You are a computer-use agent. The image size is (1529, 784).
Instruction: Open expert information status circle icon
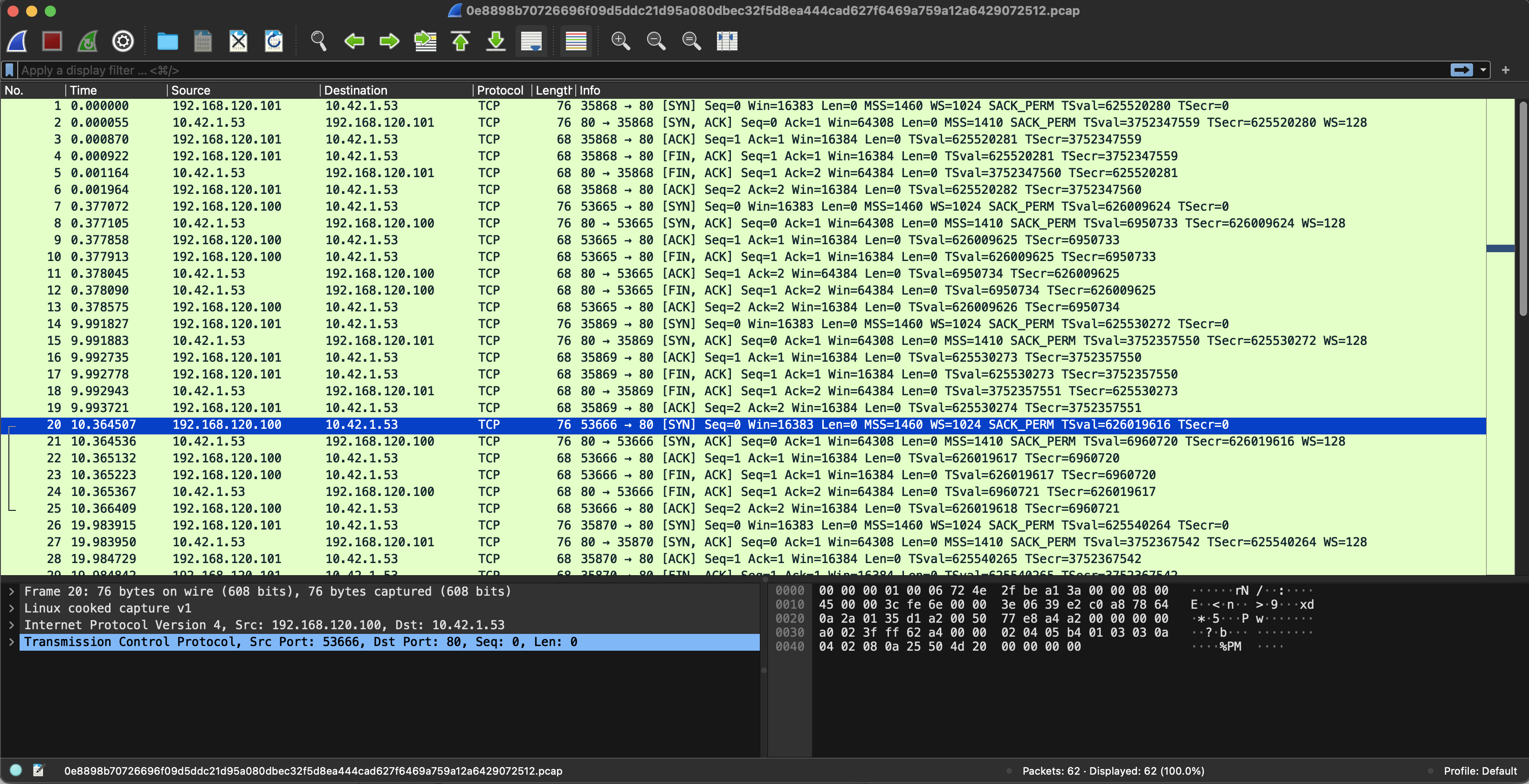click(16, 770)
